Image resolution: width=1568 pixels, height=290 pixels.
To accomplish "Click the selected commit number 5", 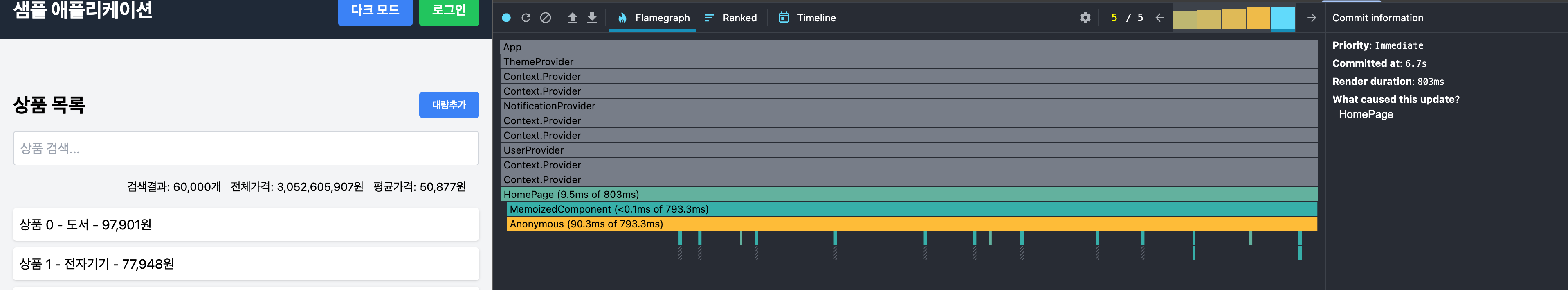I will click(x=1114, y=18).
